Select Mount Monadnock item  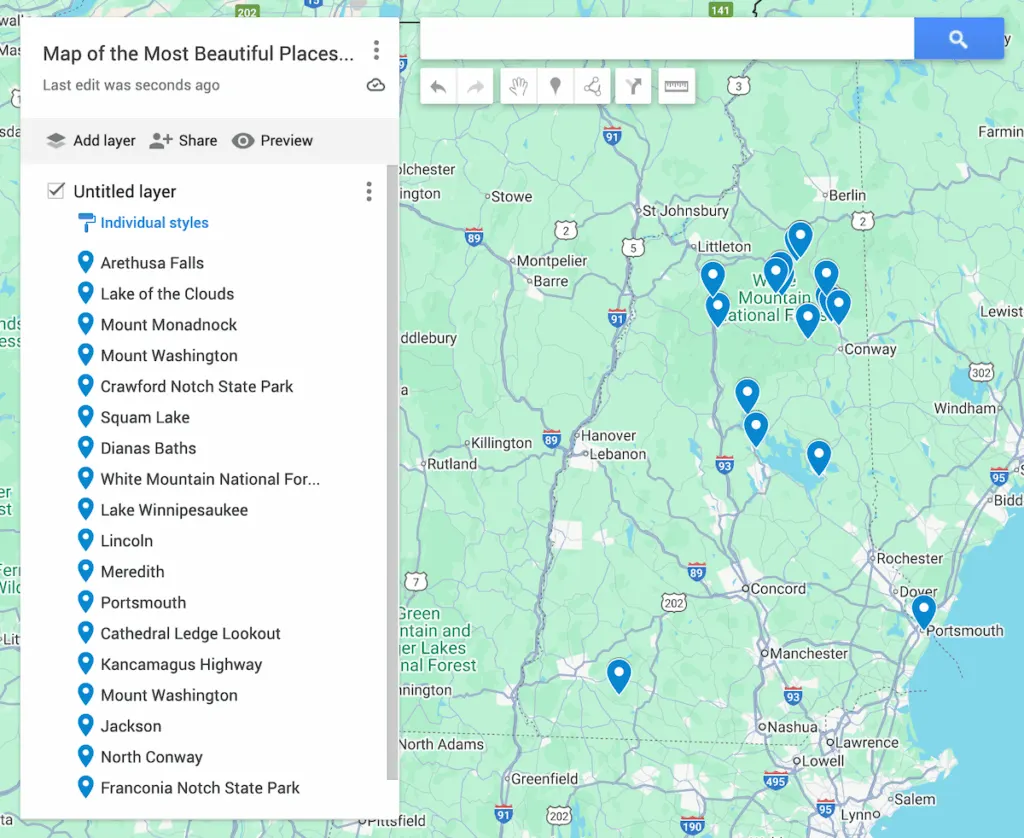(168, 325)
